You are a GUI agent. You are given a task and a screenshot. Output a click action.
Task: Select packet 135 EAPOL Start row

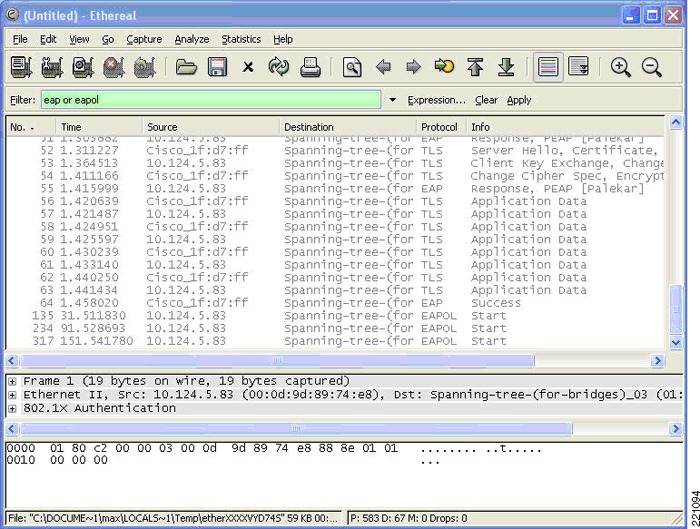point(335,316)
